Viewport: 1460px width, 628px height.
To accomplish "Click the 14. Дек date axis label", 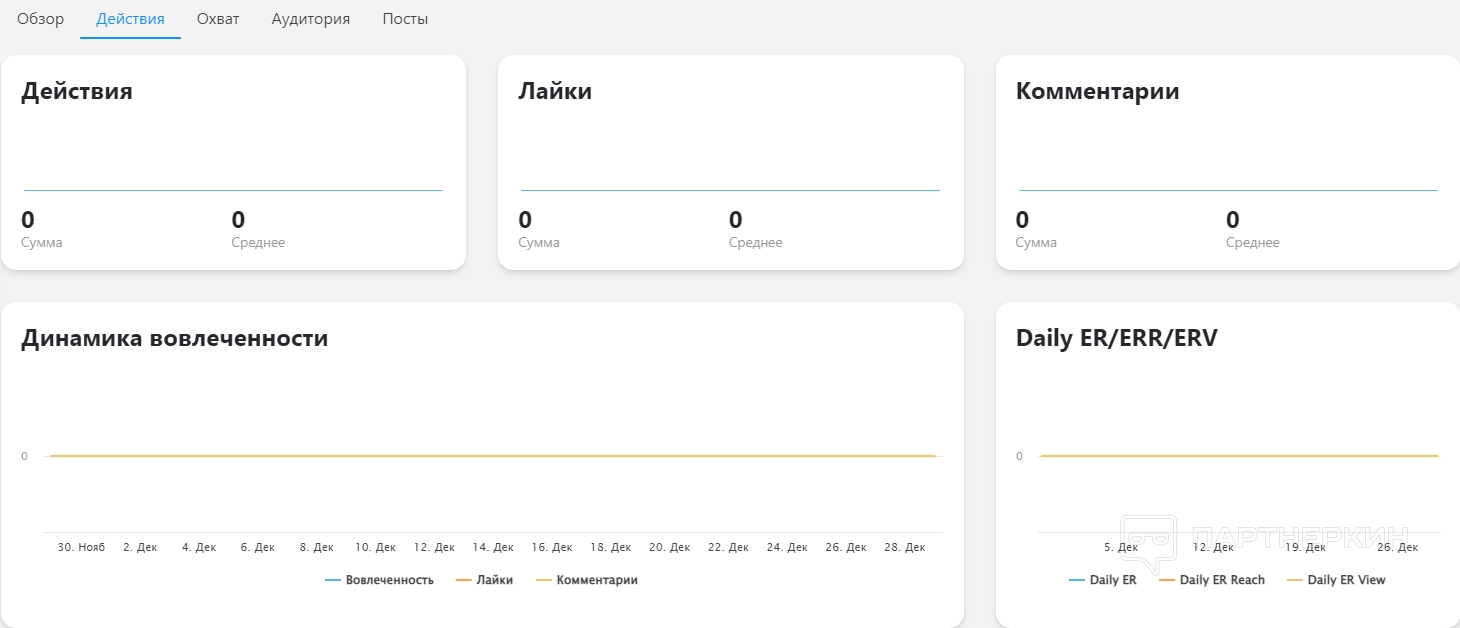I will 494,548.
